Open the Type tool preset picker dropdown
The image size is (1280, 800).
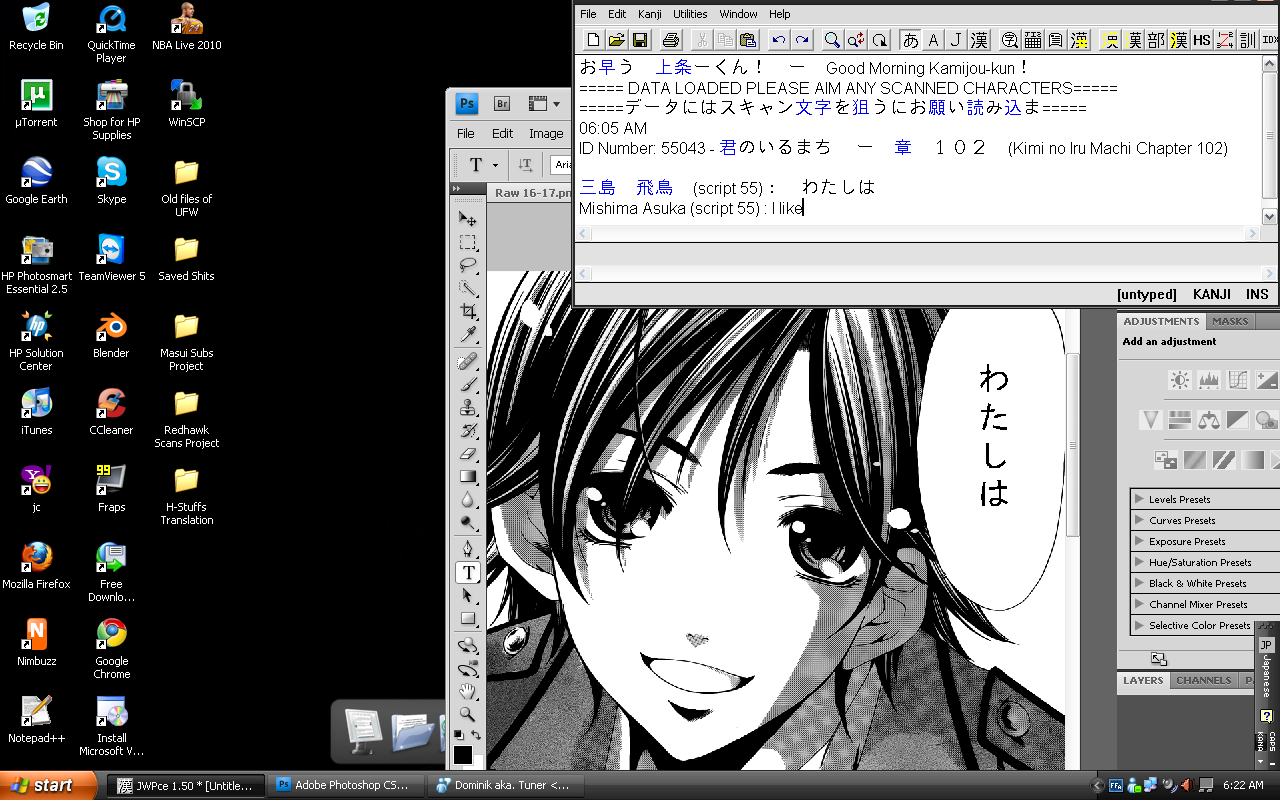(x=495, y=166)
